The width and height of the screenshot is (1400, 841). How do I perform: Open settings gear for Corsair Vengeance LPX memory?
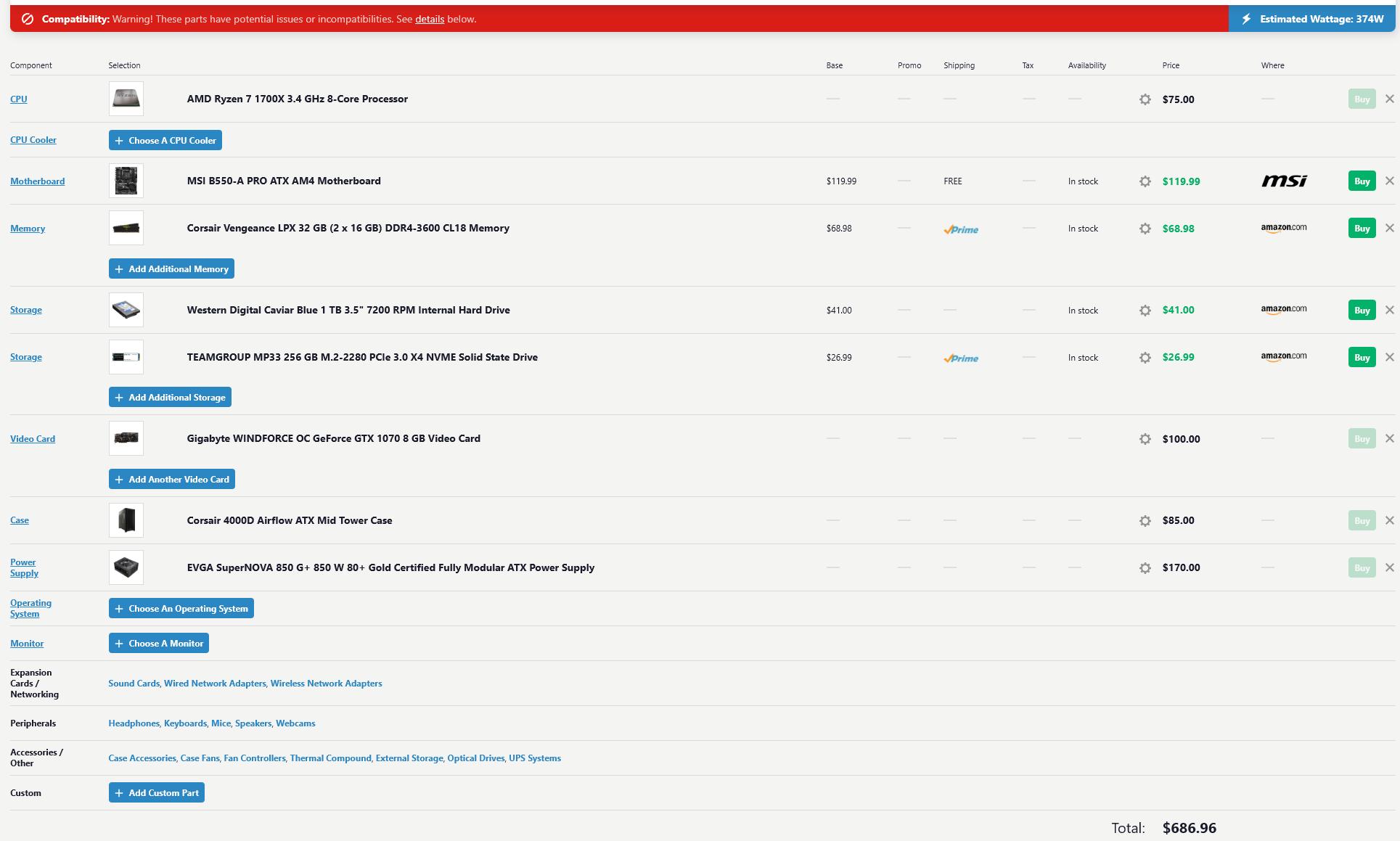point(1145,229)
